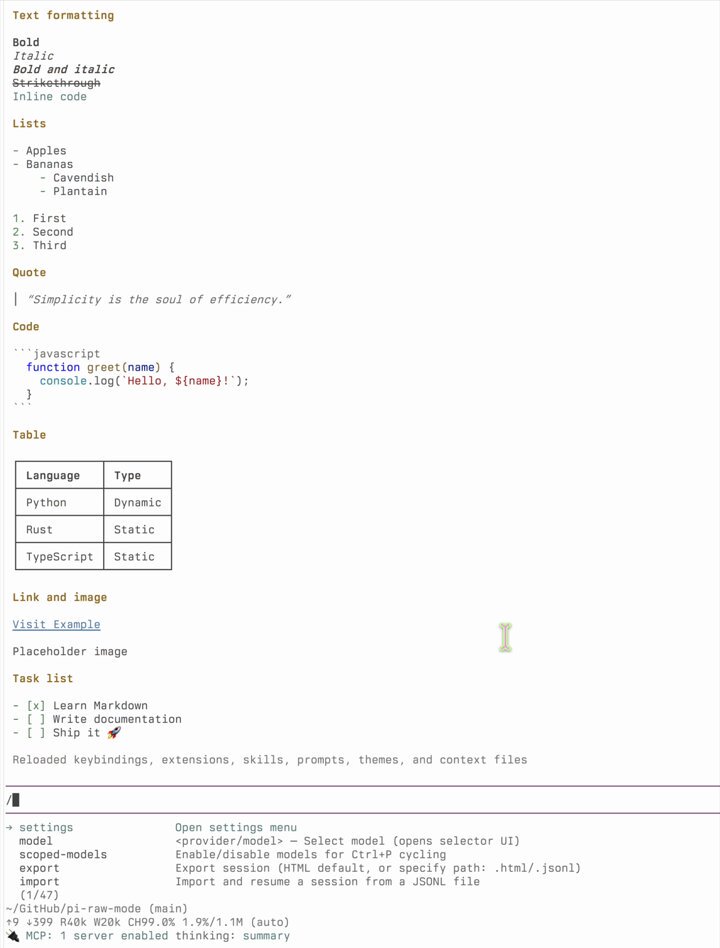Check the Ship it task box

pos(36,732)
